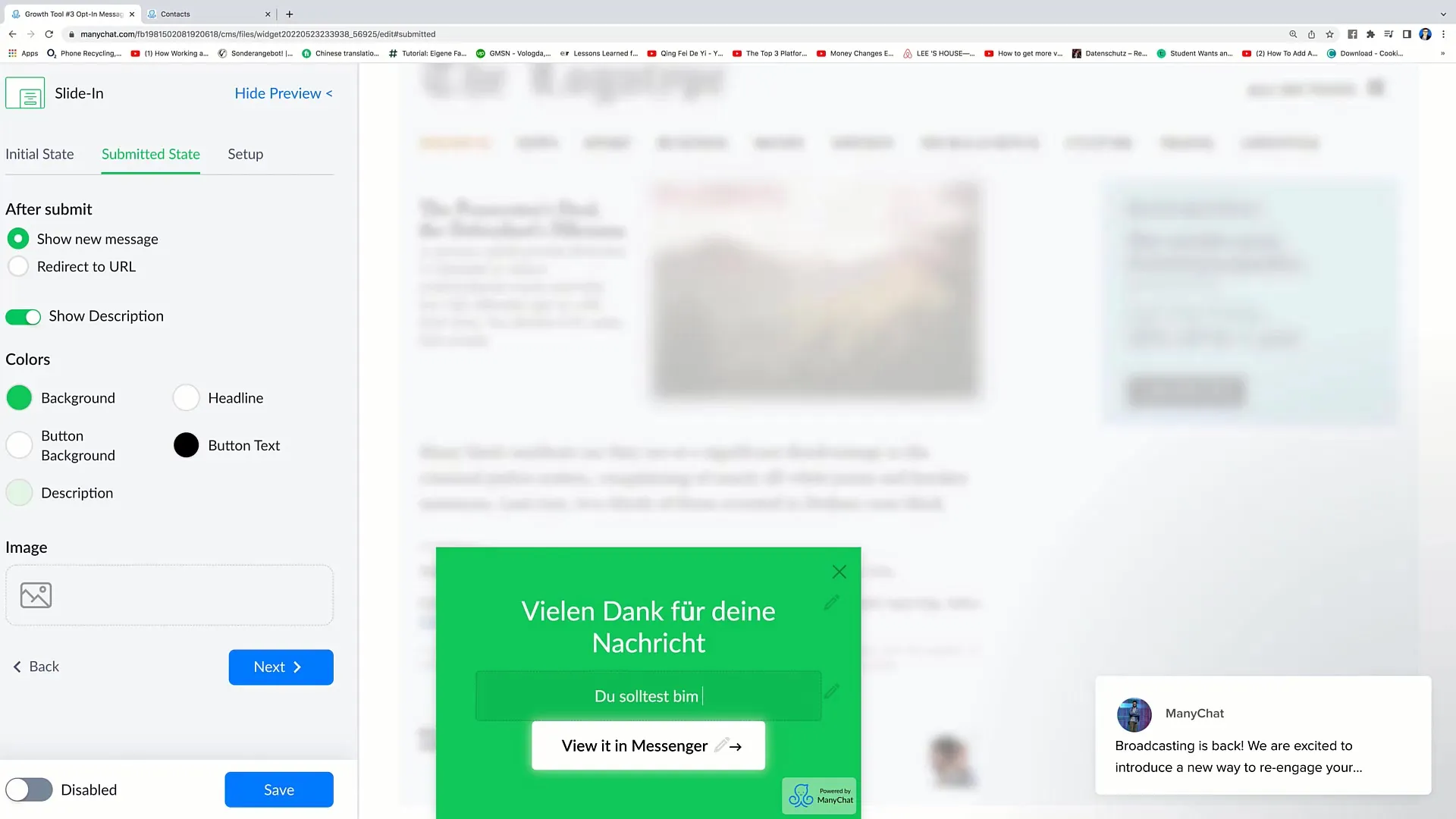Click the Headline color swatch icon
This screenshot has height=819, width=1456.
(186, 397)
